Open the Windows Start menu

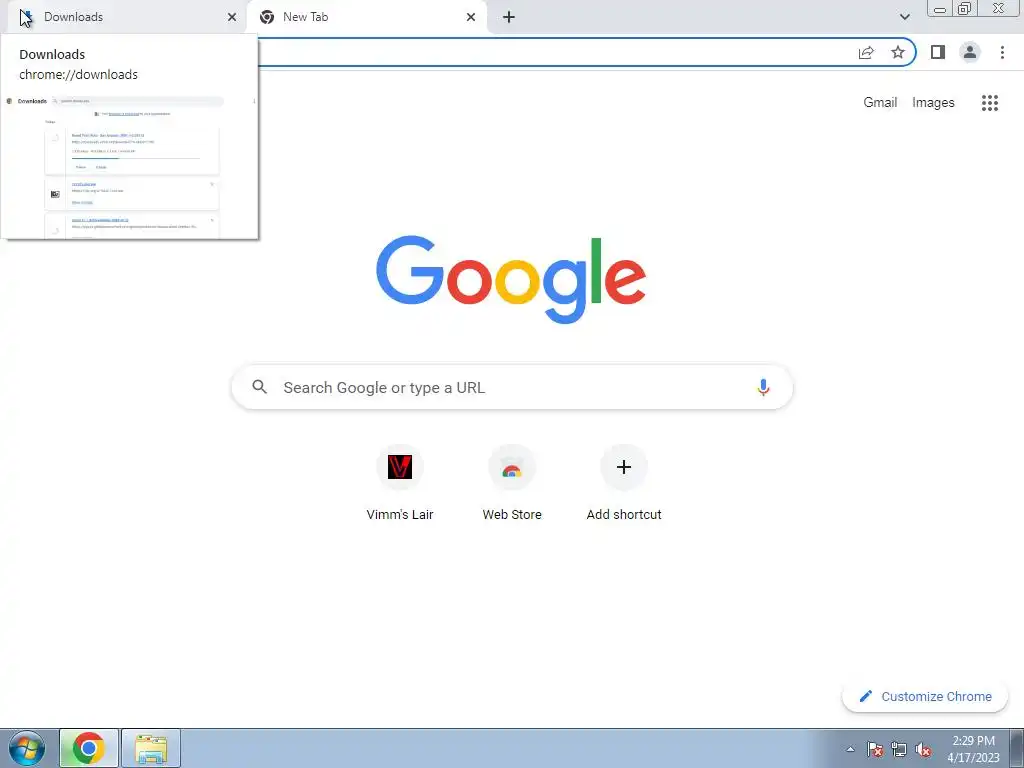pyautogui.click(x=27, y=748)
